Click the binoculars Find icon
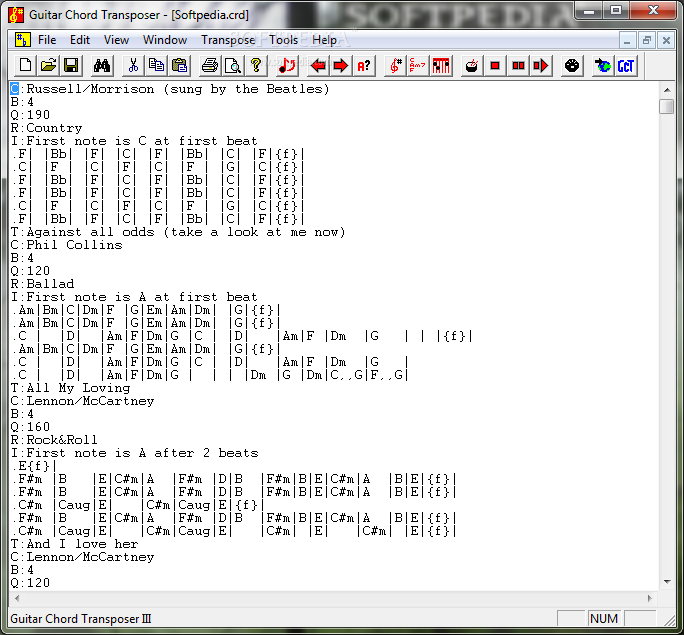 pos(102,66)
